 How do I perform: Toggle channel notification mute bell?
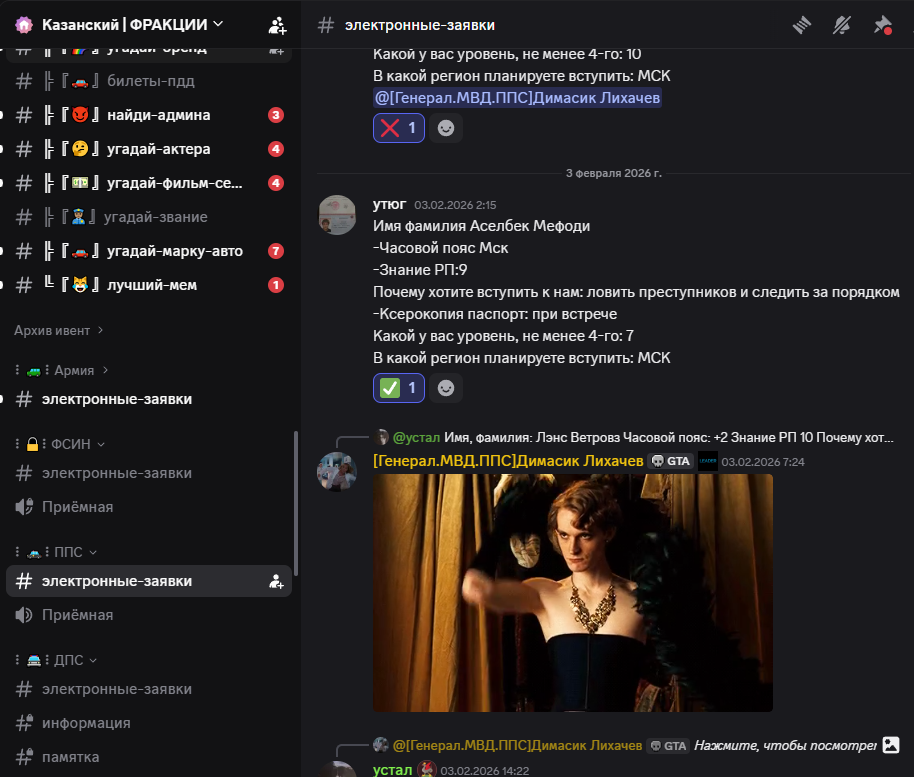[x=842, y=25]
